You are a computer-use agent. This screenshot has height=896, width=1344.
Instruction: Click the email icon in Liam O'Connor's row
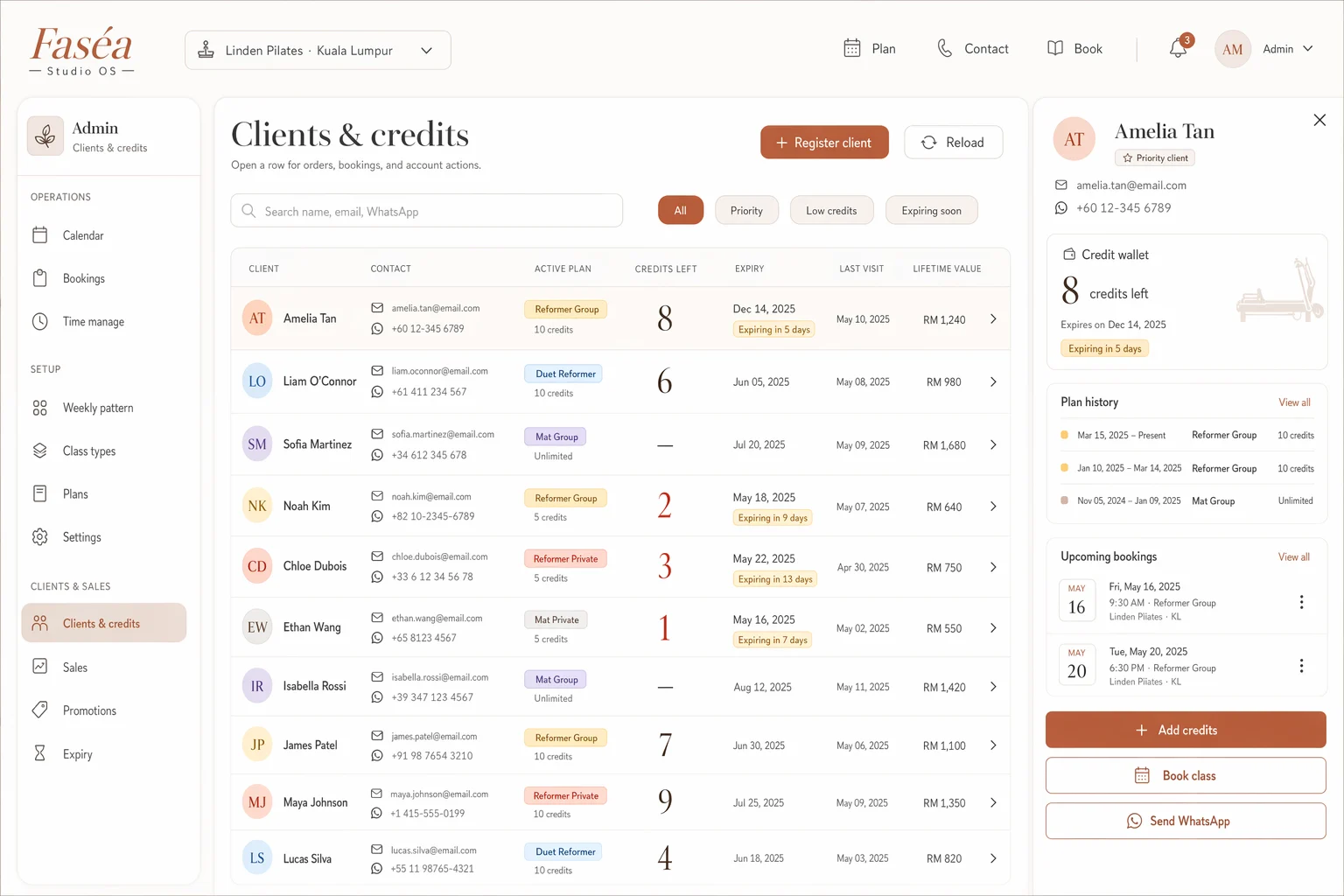coord(377,371)
